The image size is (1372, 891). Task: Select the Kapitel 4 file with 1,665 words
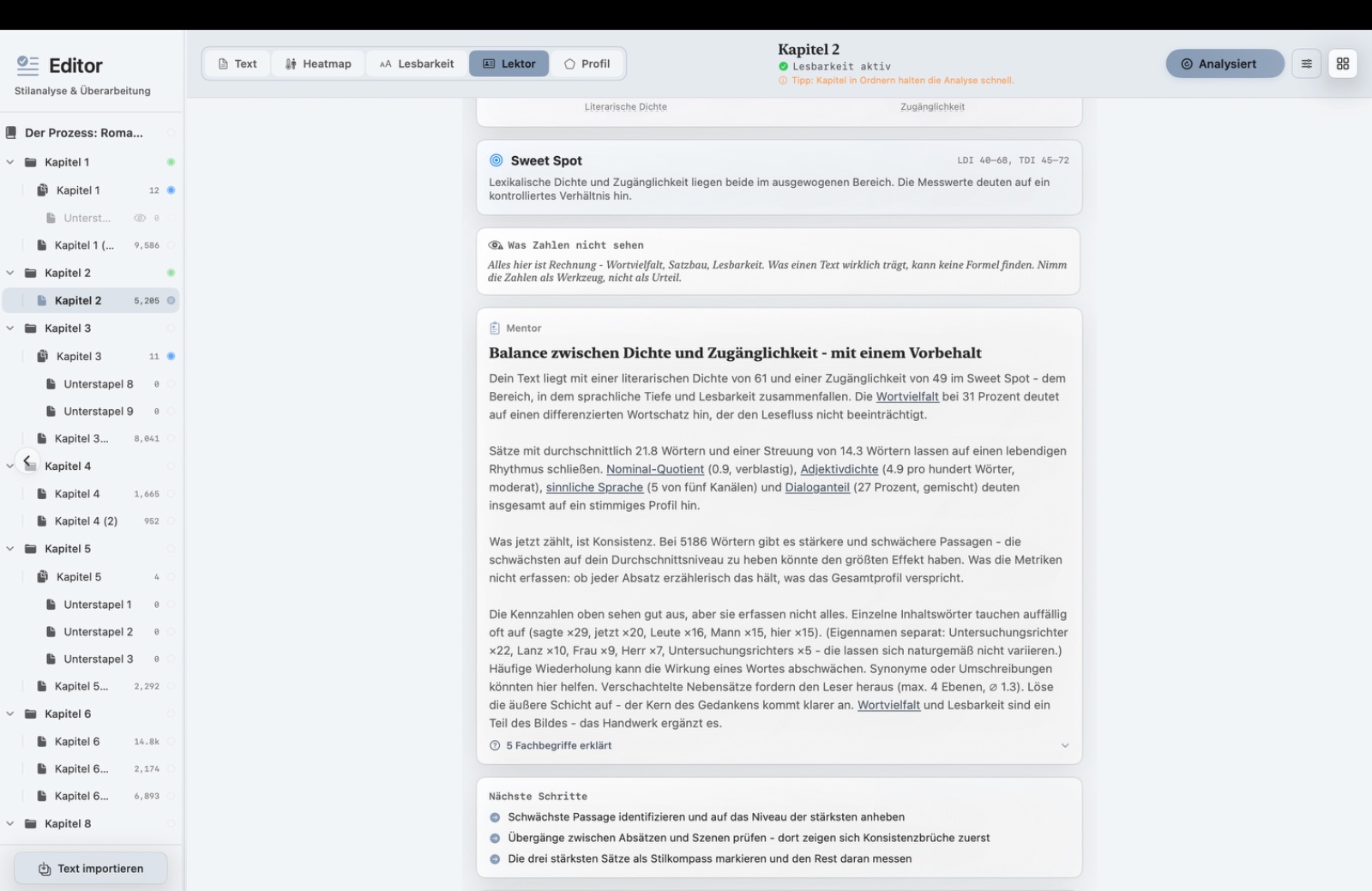[91, 494]
